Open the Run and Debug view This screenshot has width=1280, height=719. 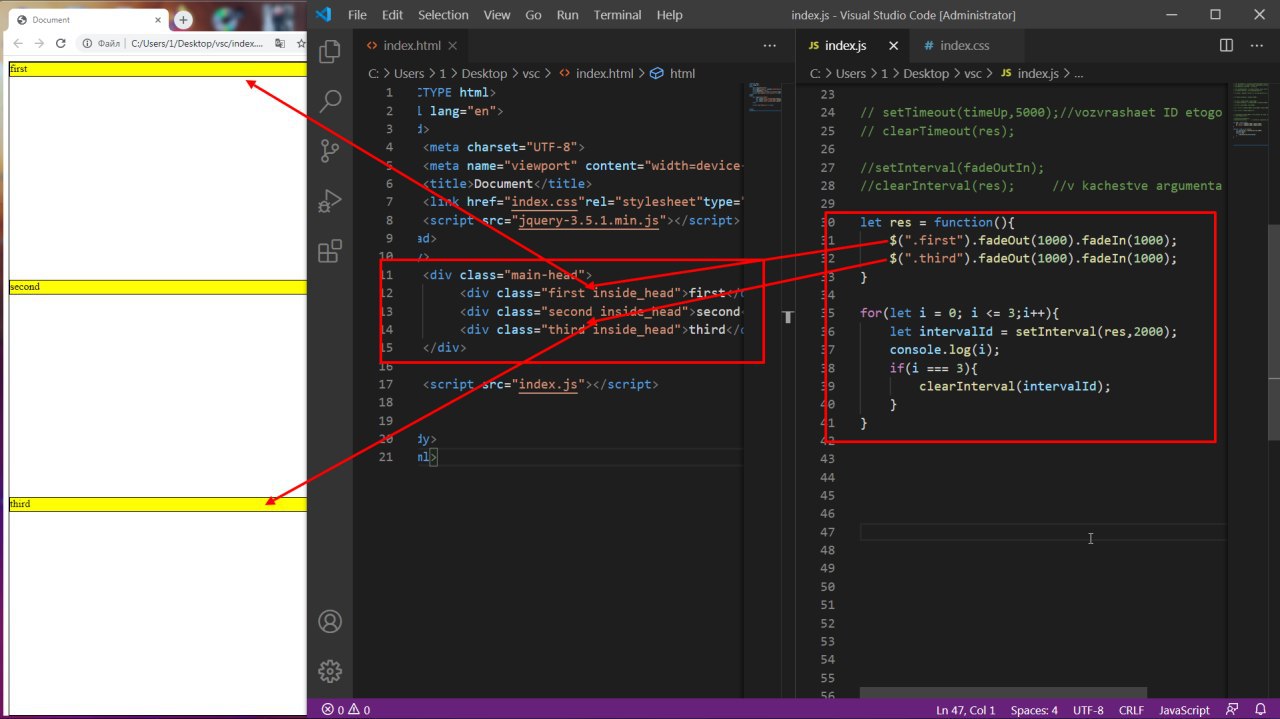330,201
